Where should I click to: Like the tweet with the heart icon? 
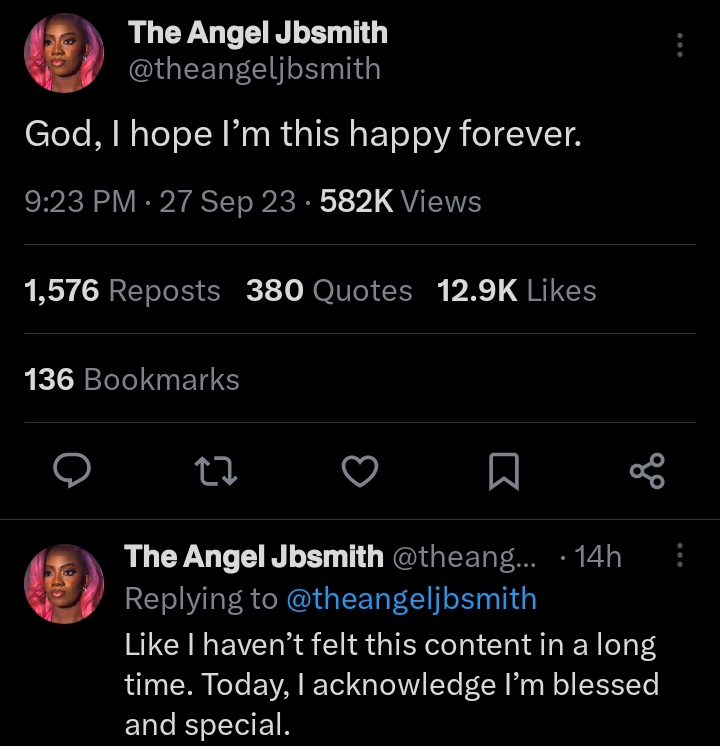click(360, 471)
